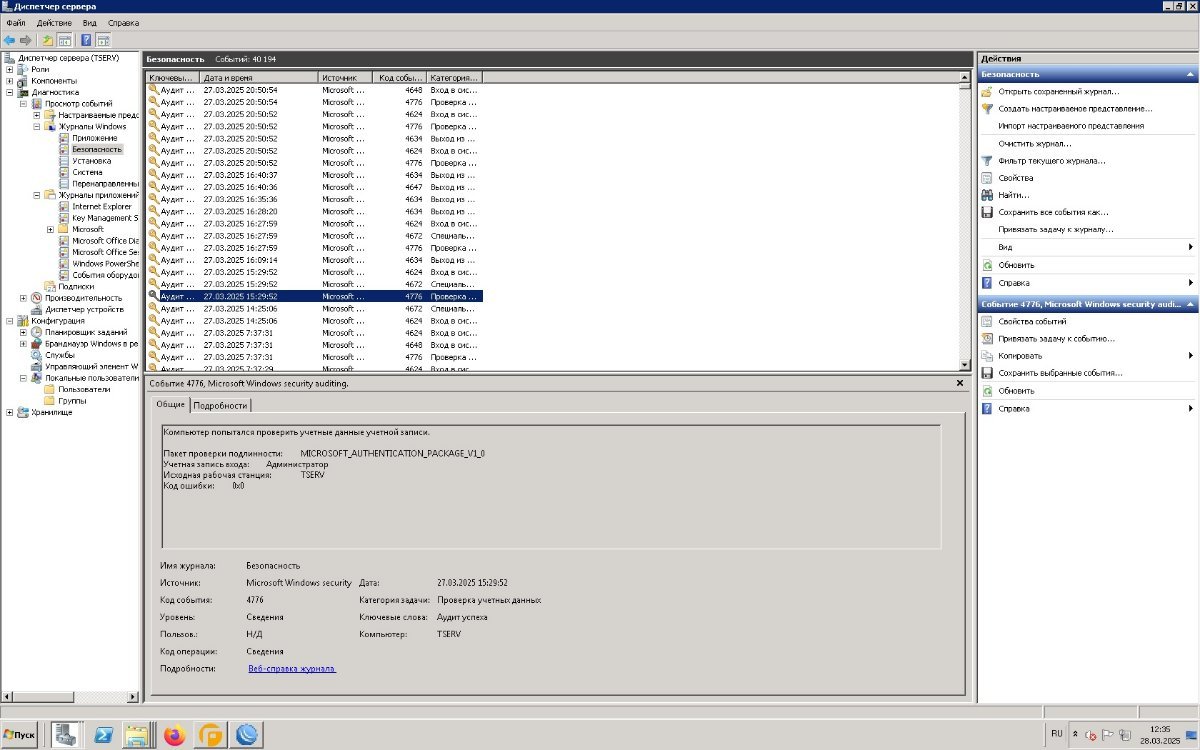Open the Копировать submenu arrow
1200x750 pixels.
(x=1190, y=355)
